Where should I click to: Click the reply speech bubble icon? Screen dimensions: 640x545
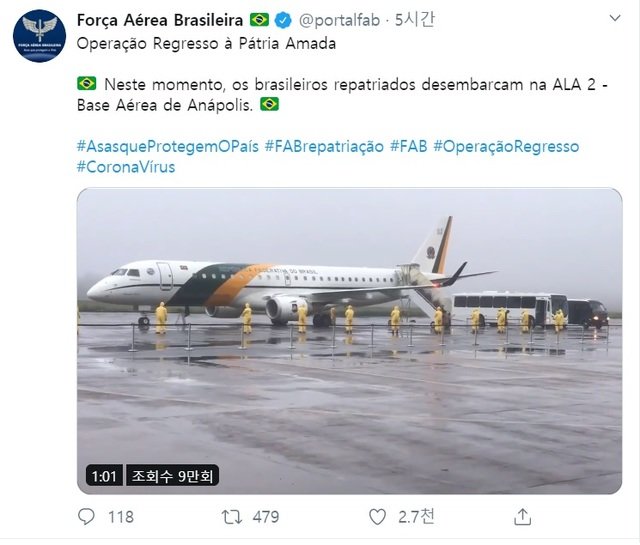point(87,517)
